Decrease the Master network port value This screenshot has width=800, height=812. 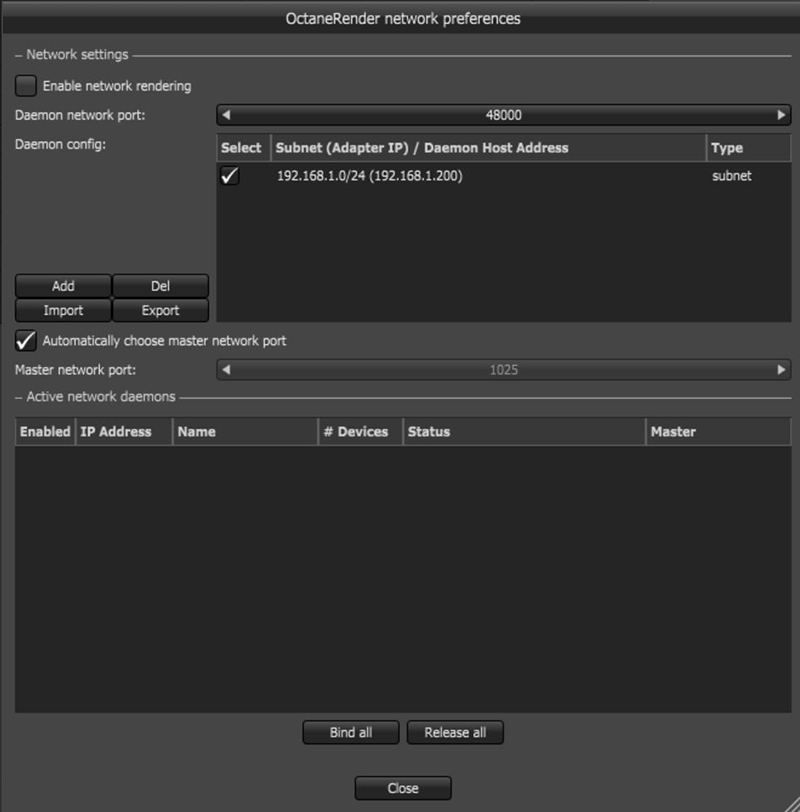tap(226, 370)
